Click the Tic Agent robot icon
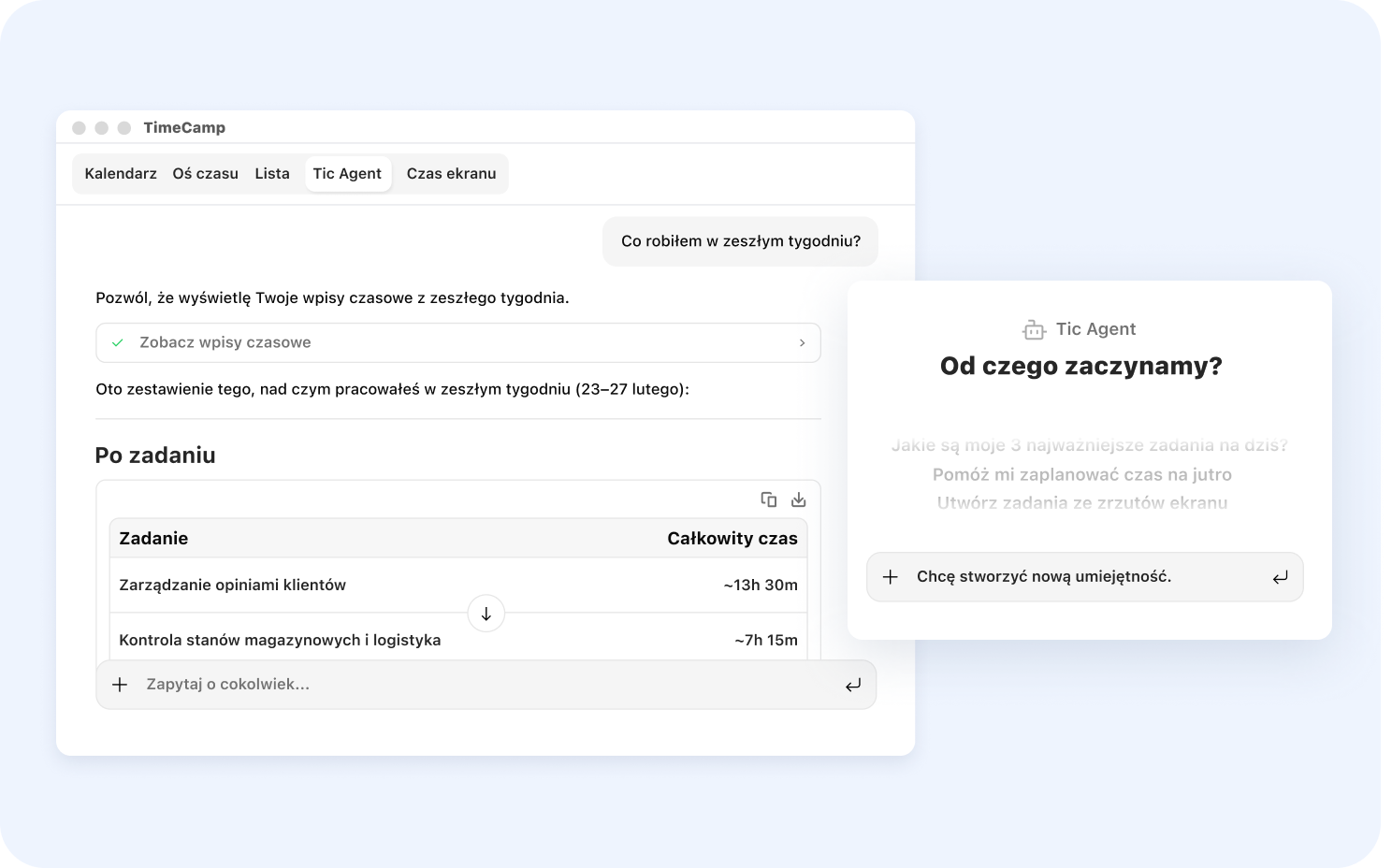The image size is (1392, 868). (x=1033, y=329)
